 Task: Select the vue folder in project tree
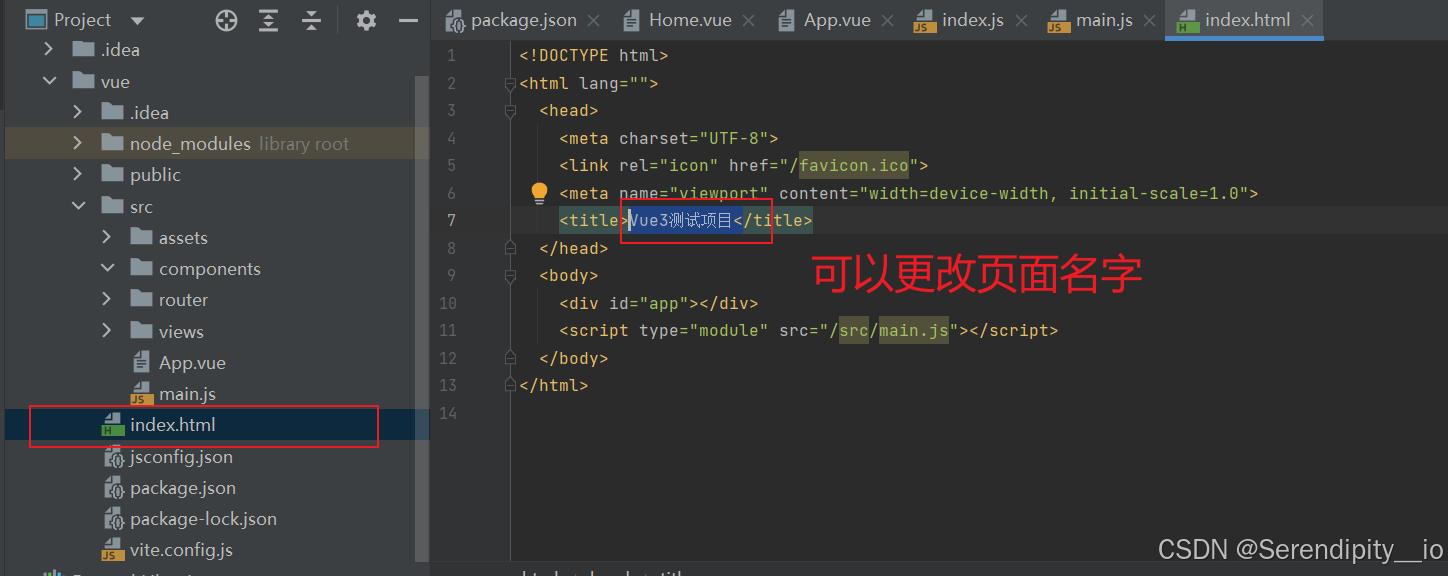[x=115, y=81]
